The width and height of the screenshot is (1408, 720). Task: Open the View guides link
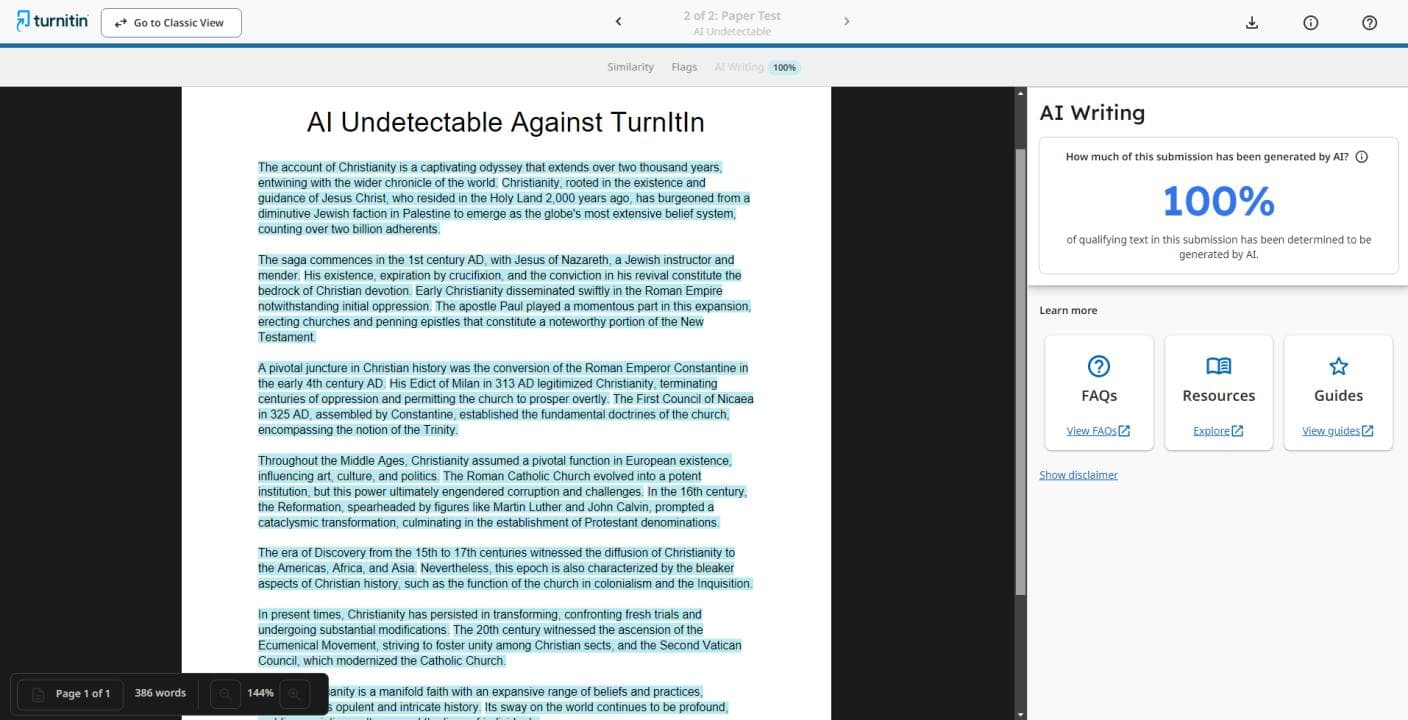tap(1337, 431)
